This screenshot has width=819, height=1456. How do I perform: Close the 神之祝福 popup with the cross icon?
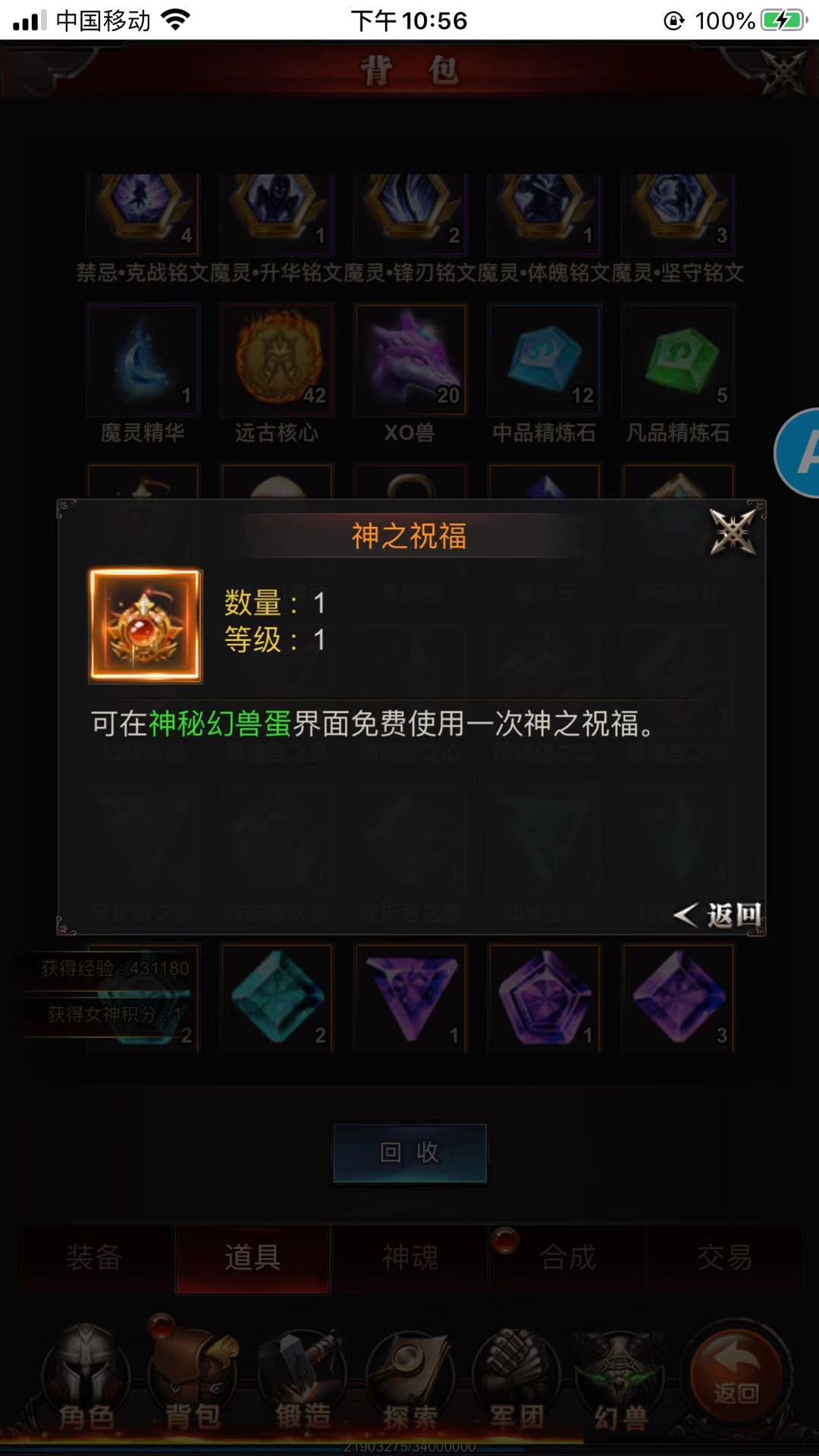[x=732, y=531]
